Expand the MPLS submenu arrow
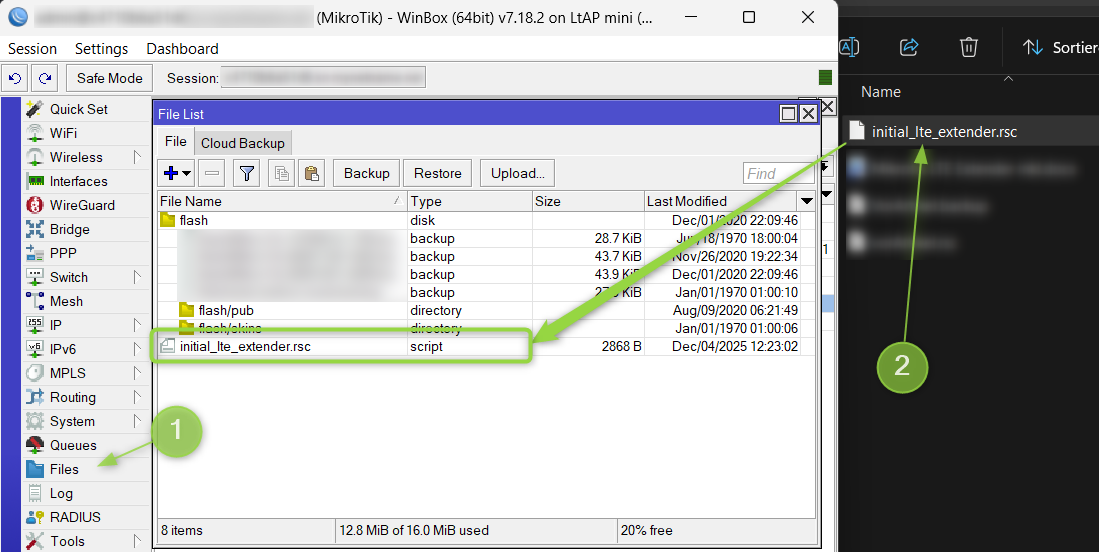Viewport: 1099px width, 552px height. (137, 373)
